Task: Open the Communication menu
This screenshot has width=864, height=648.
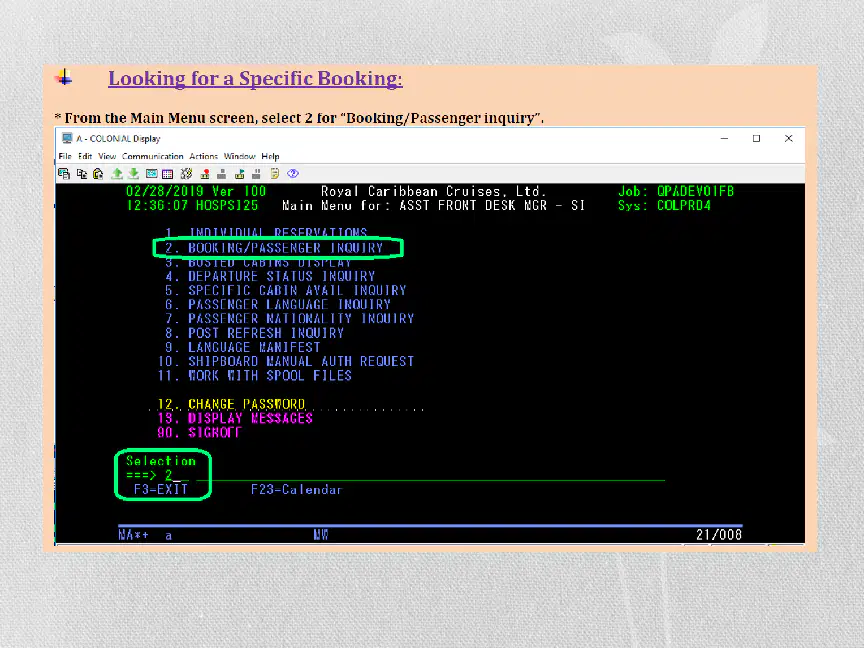Action: click(153, 156)
